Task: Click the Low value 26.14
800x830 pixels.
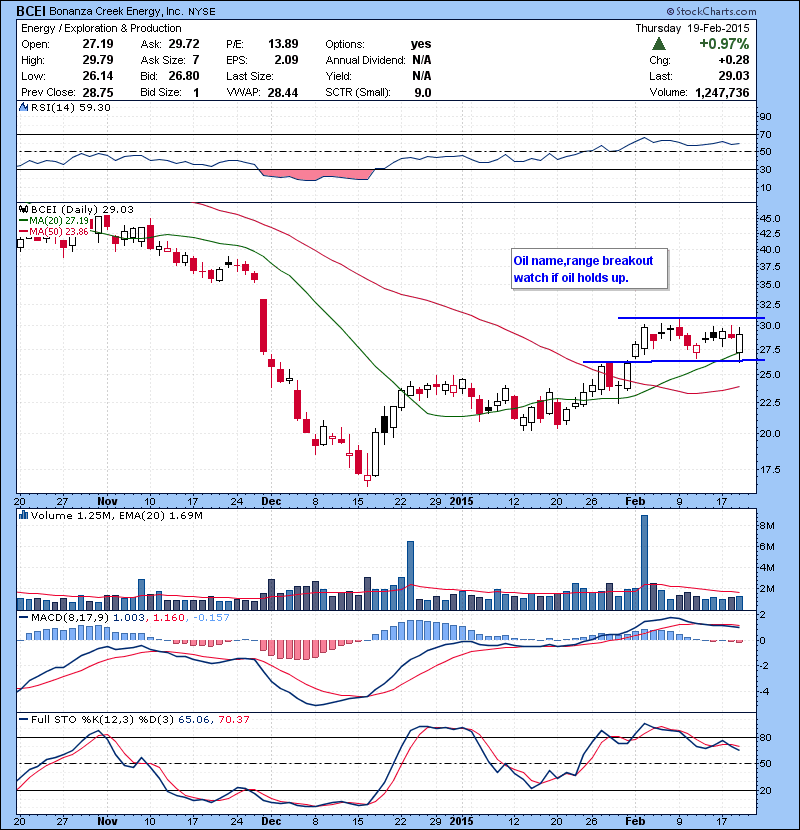Action: pyautogui.click(x=98, y=76)
